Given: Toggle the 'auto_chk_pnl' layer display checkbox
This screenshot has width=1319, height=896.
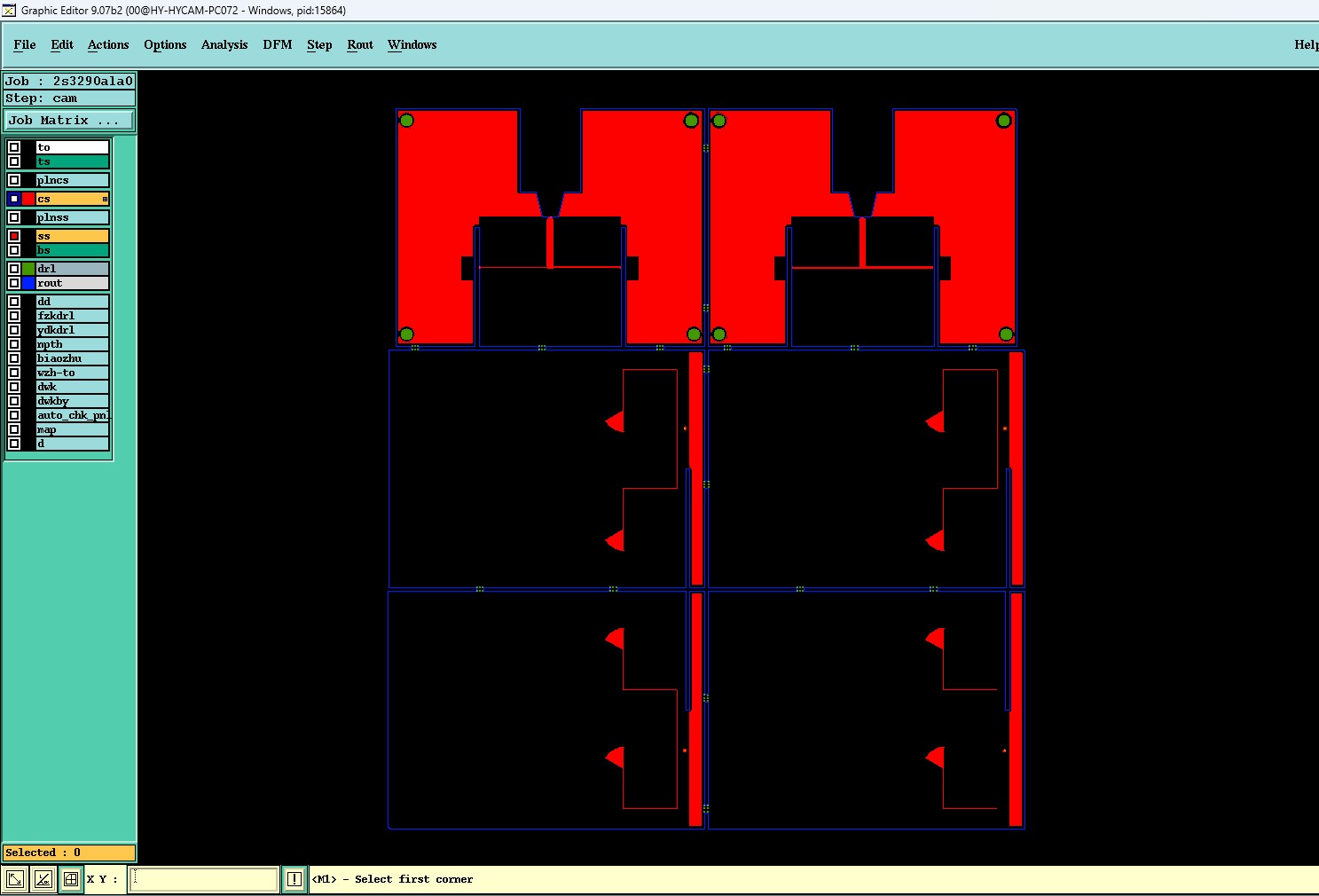Looking at the screenshot, I should 14,415.
